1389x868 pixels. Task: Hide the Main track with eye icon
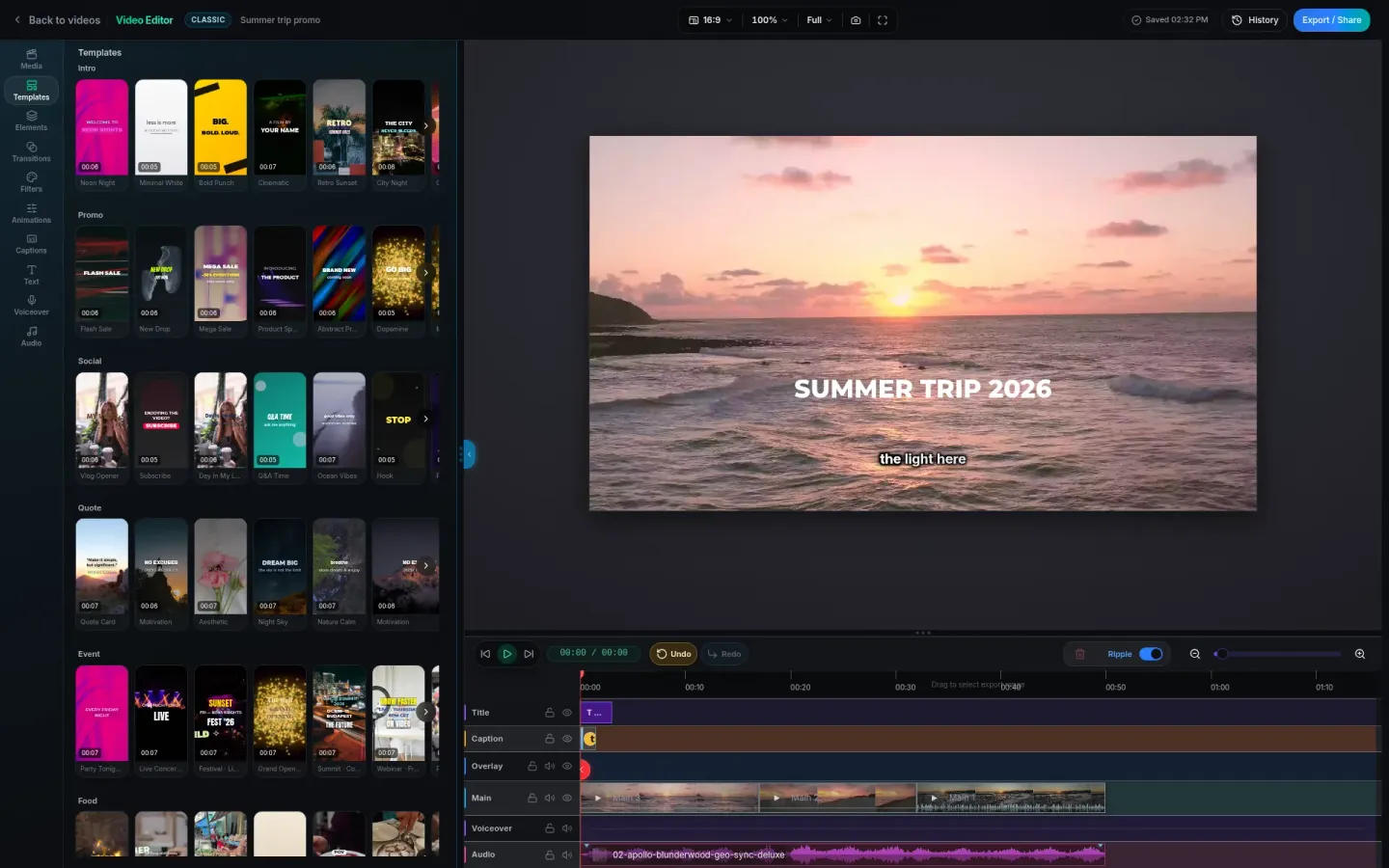567,798
